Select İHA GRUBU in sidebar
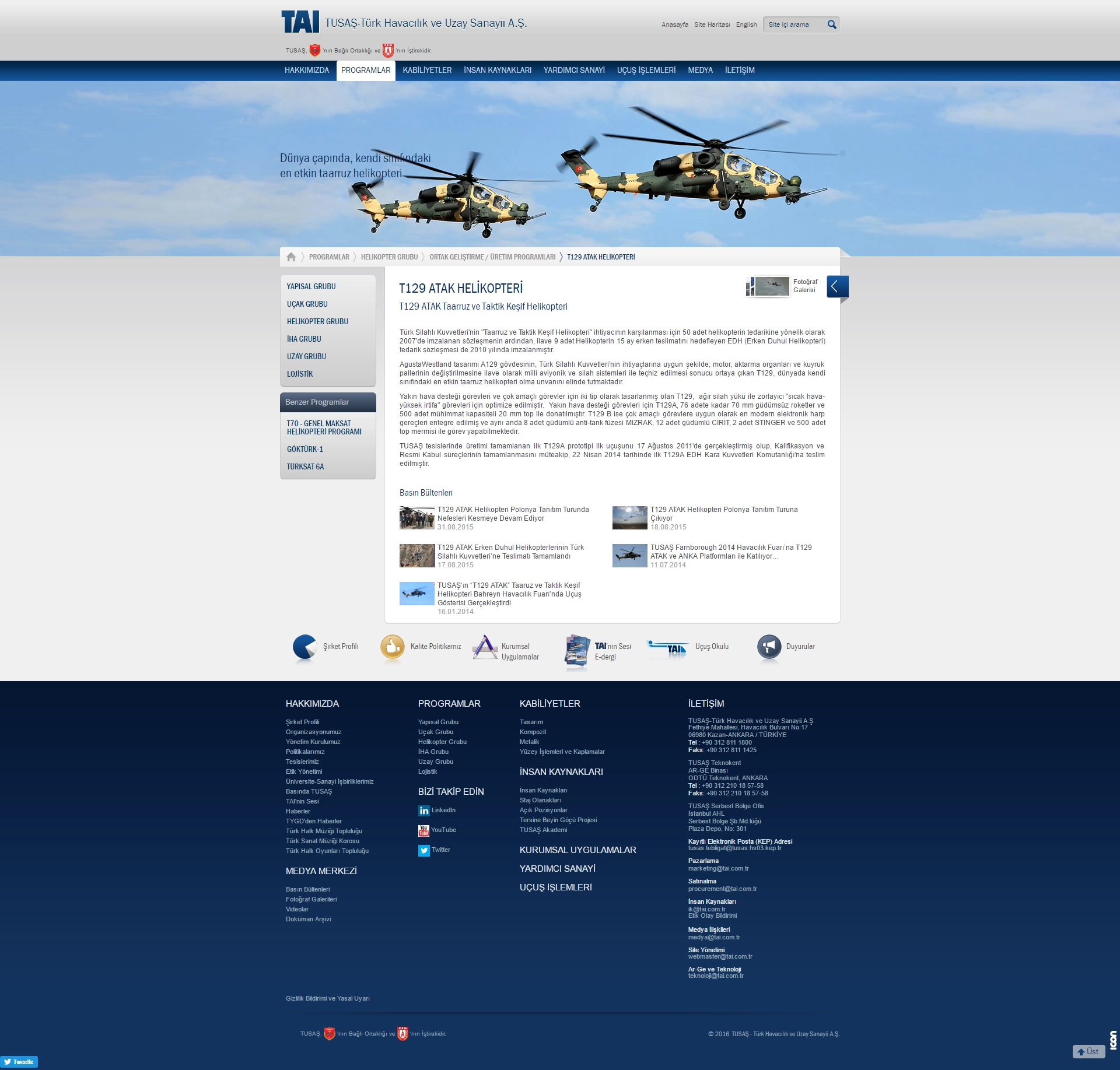 (304, 339)
